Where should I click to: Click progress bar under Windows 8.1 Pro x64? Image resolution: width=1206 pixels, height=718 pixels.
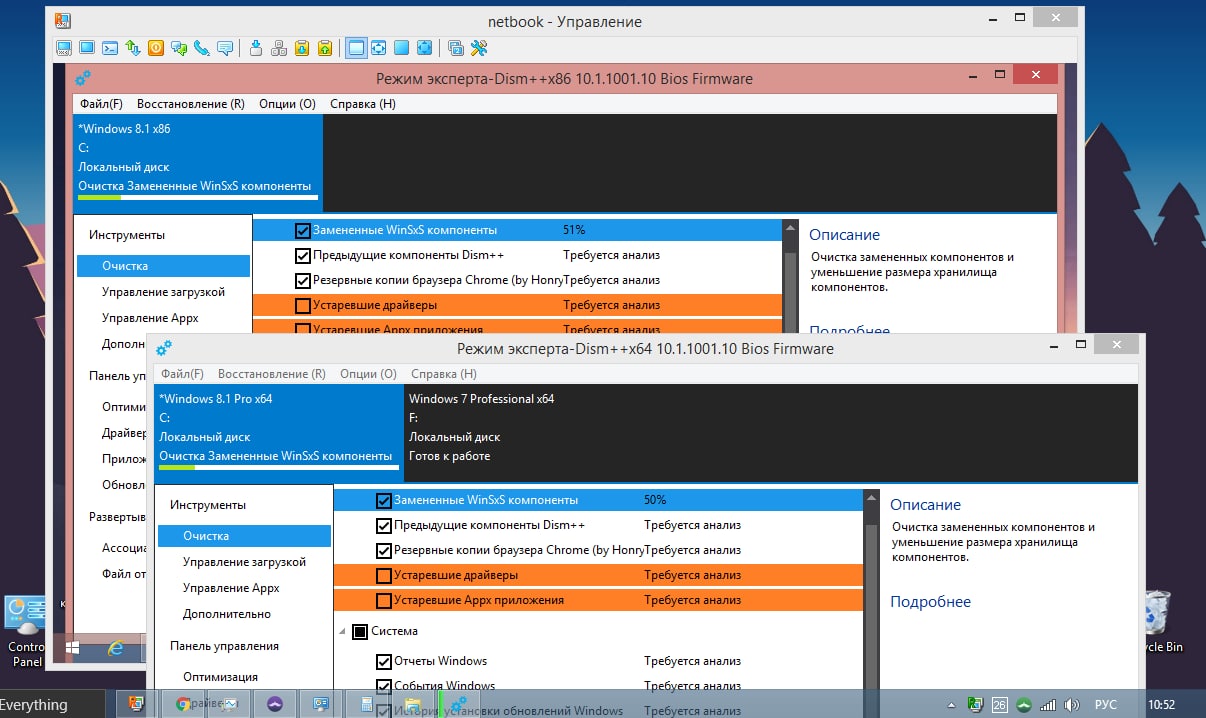pyautogui.click(x=279, y=467)
